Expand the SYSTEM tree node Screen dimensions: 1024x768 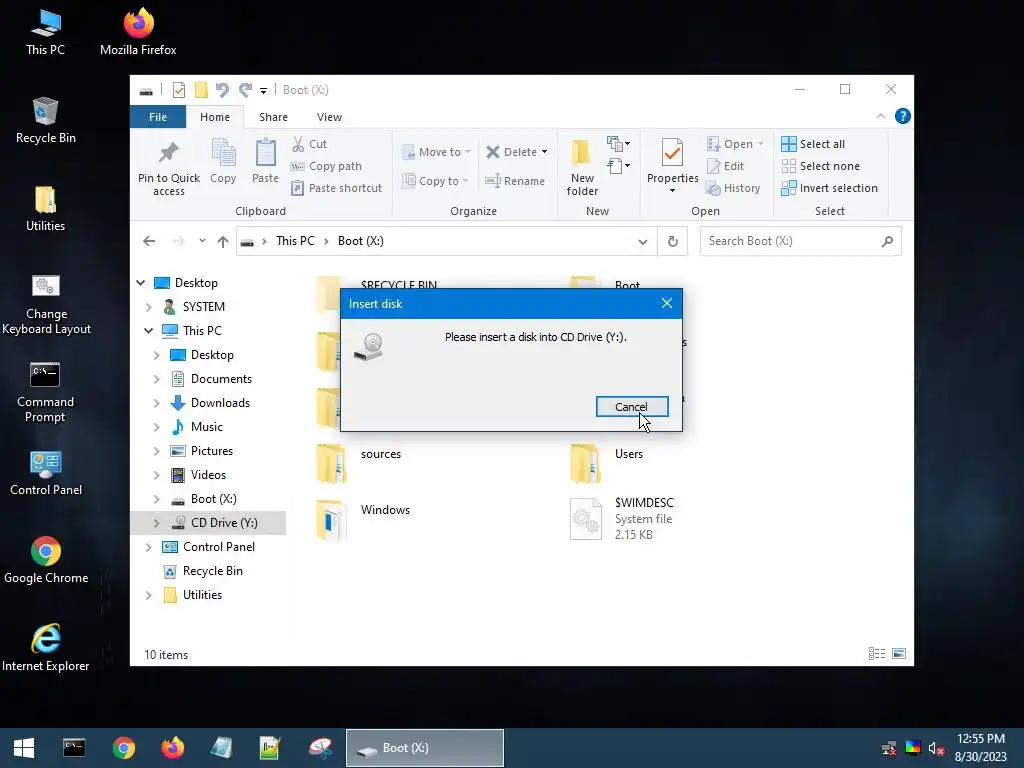[x=148, y=307]
